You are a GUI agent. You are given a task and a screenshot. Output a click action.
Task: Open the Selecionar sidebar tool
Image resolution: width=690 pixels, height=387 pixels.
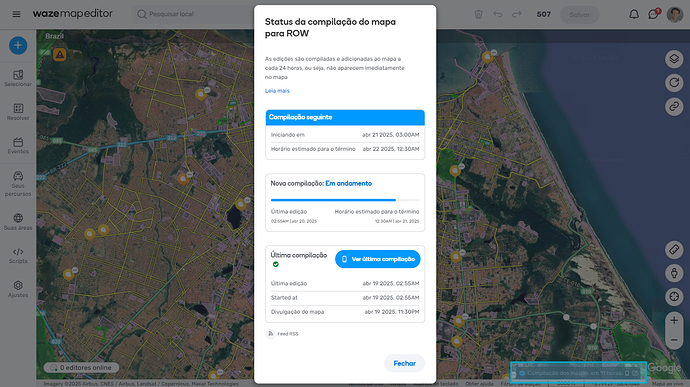[18, 78]
